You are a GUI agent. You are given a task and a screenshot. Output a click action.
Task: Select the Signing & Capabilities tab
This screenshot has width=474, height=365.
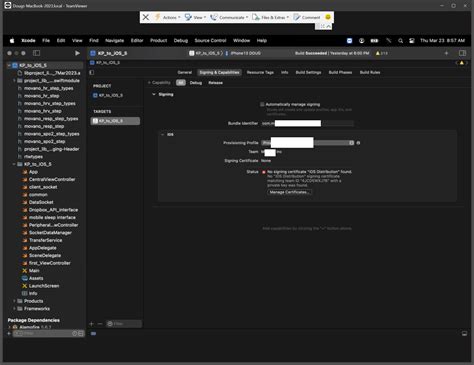[x=219, y=72]
